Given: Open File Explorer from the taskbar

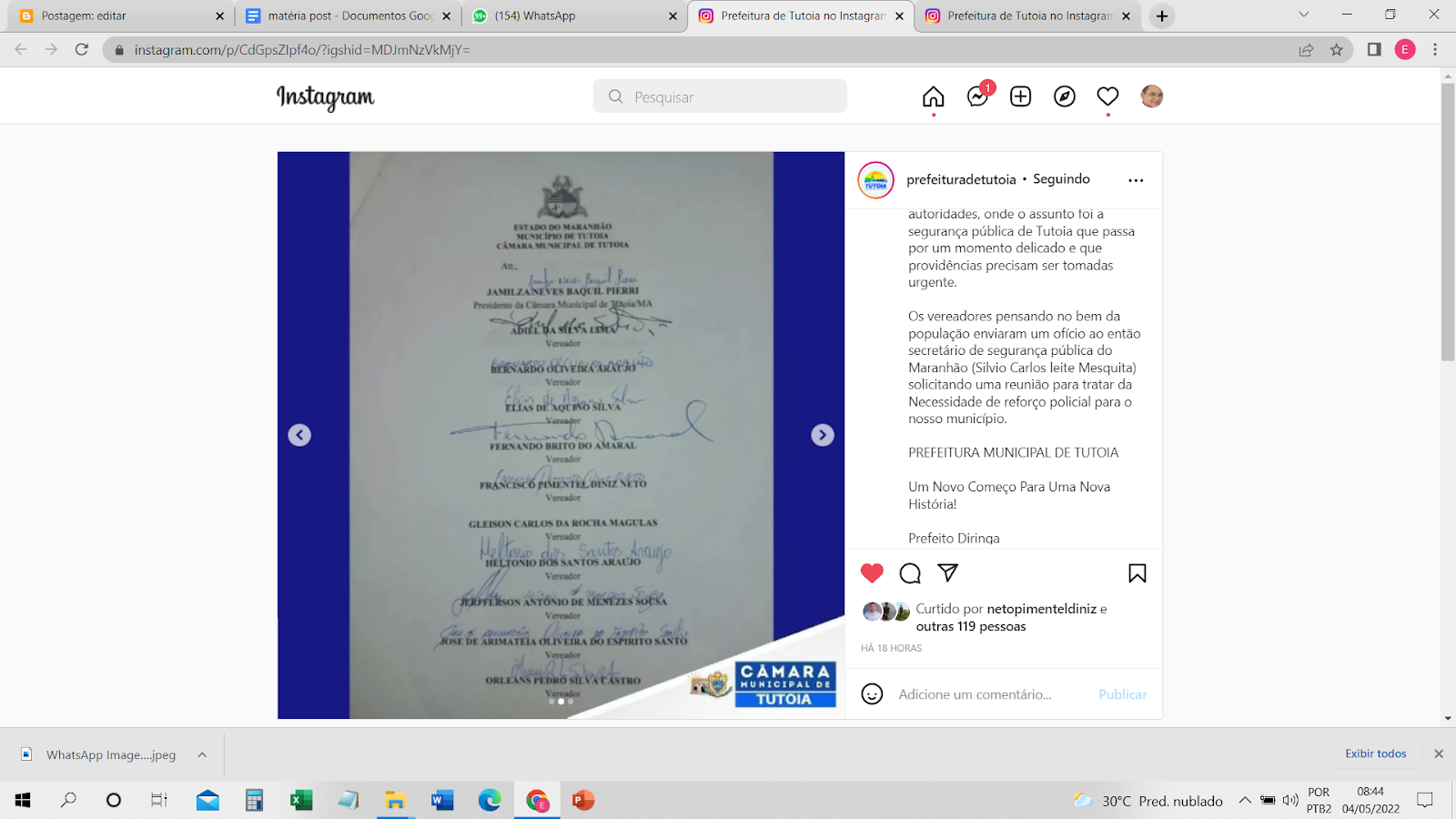Looking at the screenshot, I should (x=395, y=801).
